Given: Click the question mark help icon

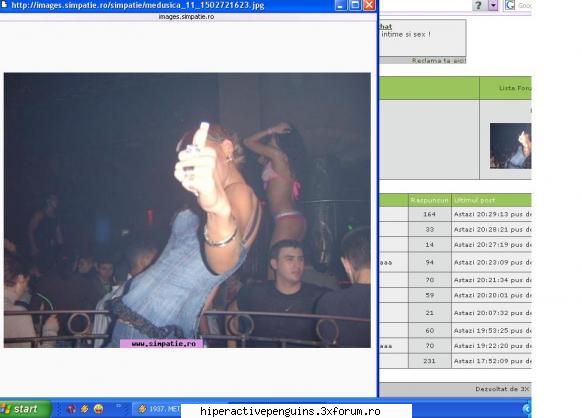Looking at the screenshot, I should coord(478,5).
